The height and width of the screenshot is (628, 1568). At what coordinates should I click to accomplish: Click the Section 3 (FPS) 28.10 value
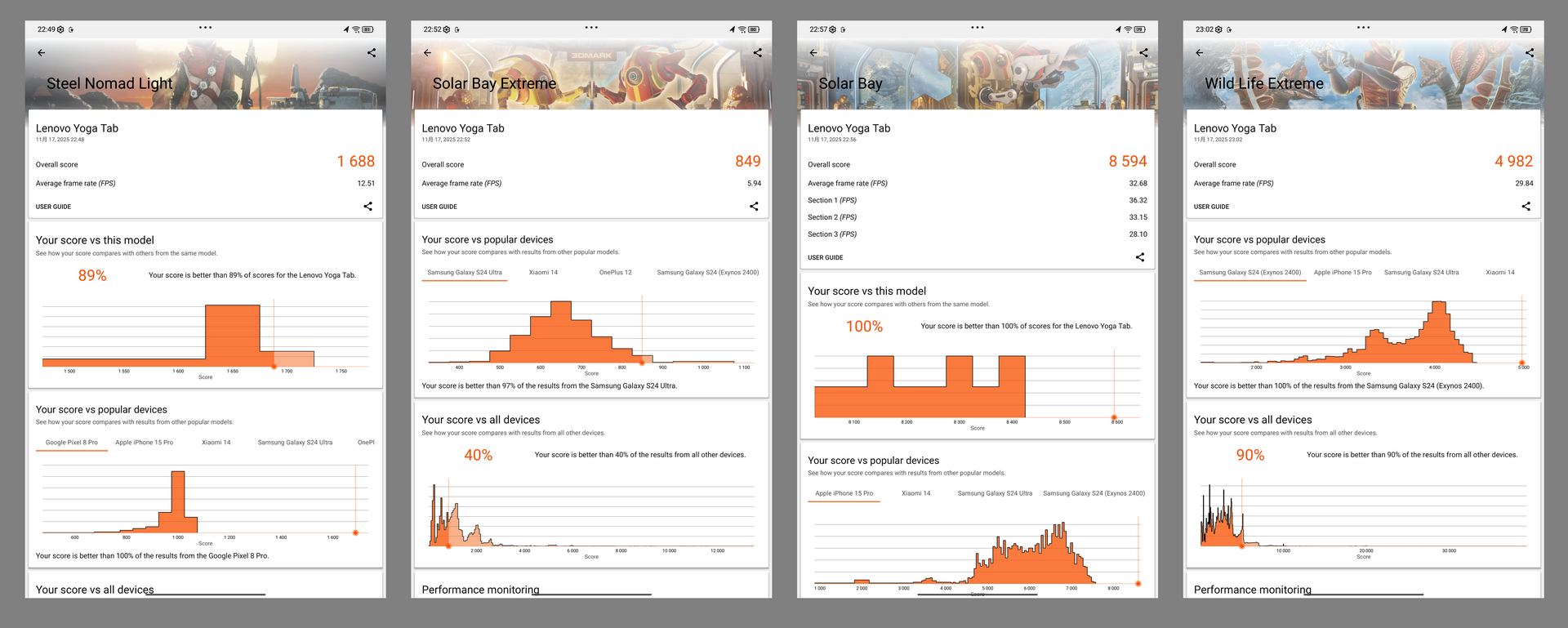[x=1138, y=234]
